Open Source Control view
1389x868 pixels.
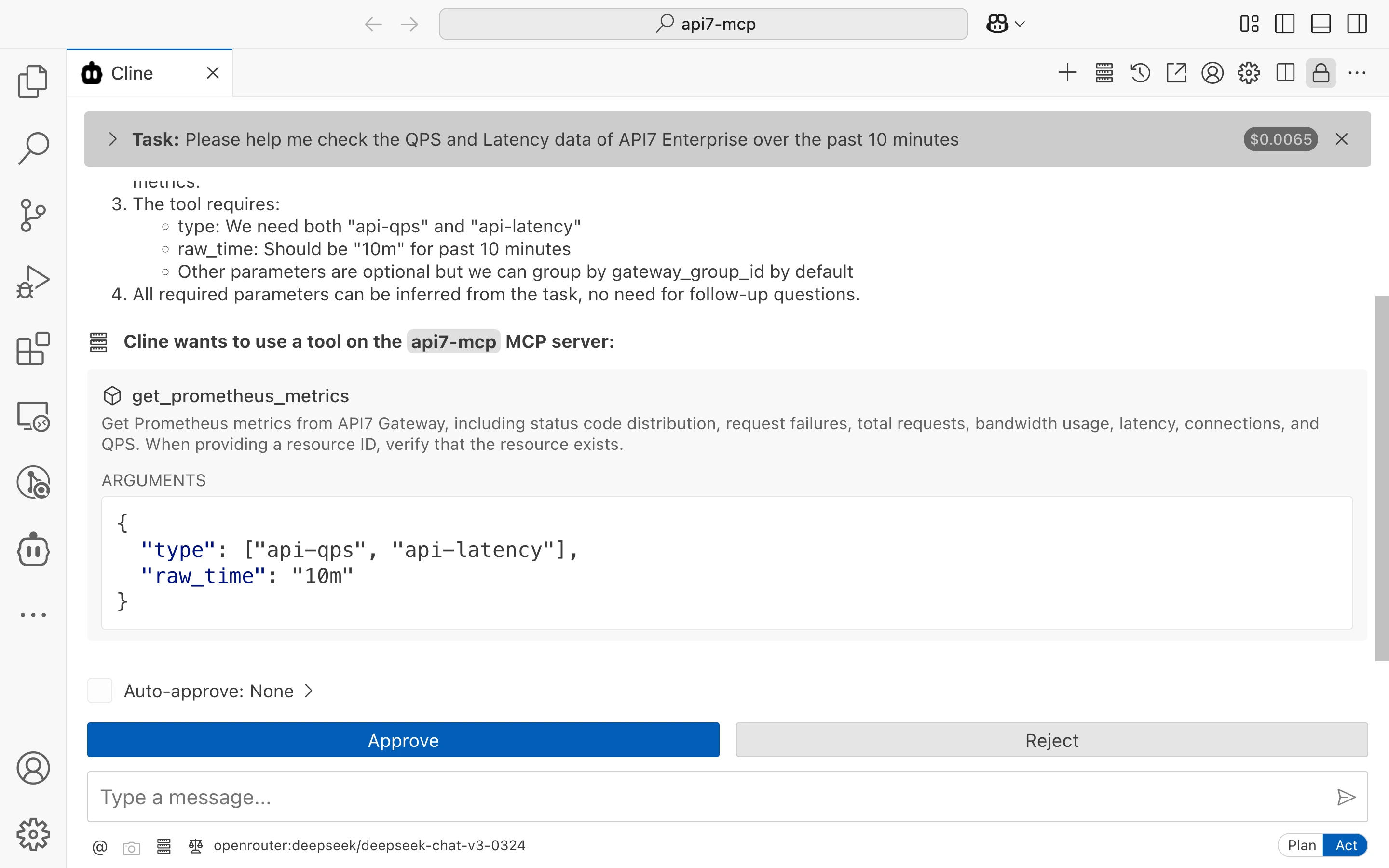33,215
